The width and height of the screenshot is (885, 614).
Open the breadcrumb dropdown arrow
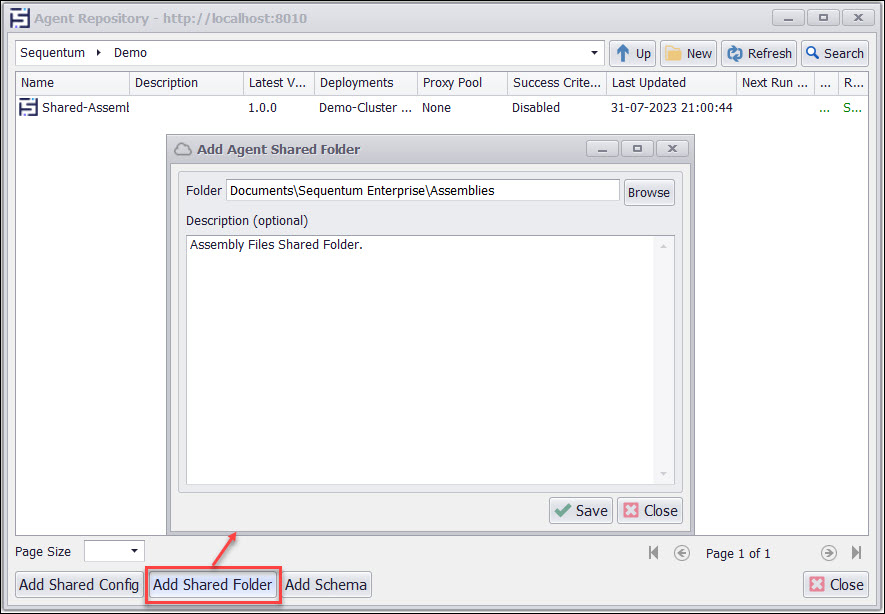(594, 53)
